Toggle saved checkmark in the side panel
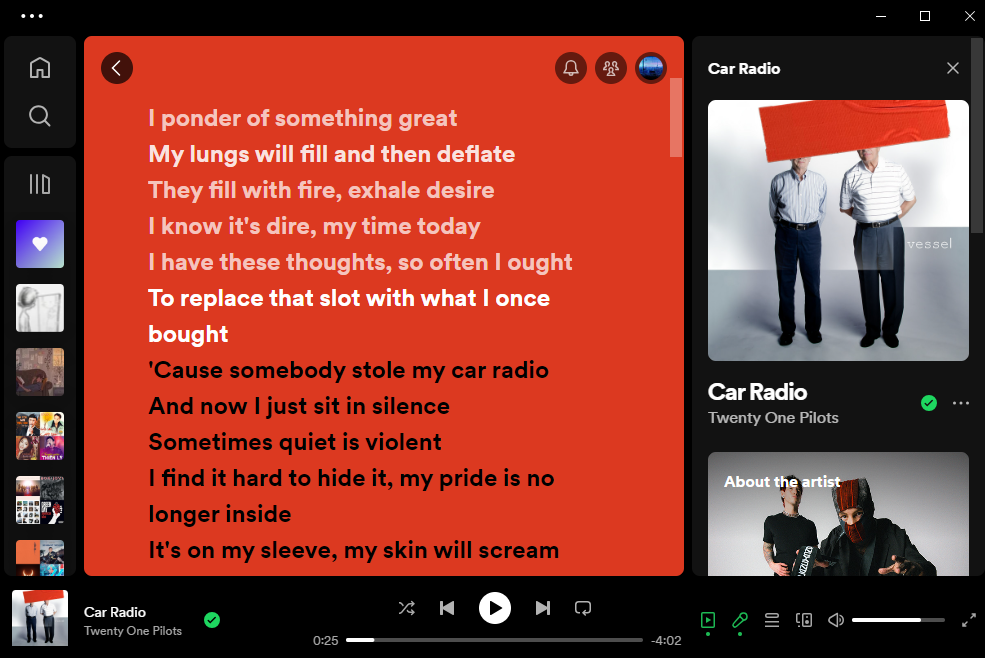This screenshot has width=985, height=658. (x=928, y=403)
